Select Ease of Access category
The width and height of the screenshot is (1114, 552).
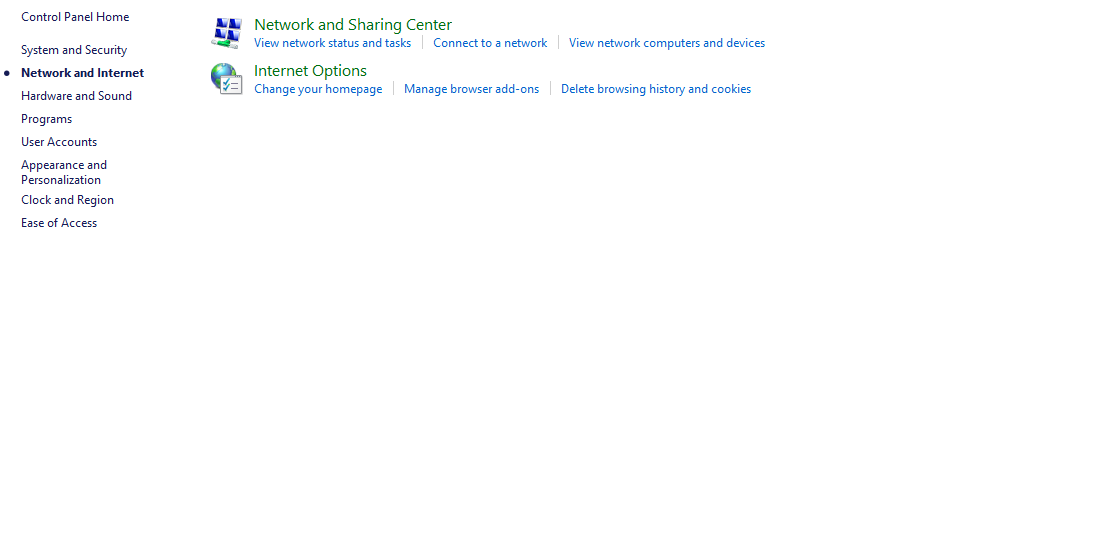[x=59, y=223]
